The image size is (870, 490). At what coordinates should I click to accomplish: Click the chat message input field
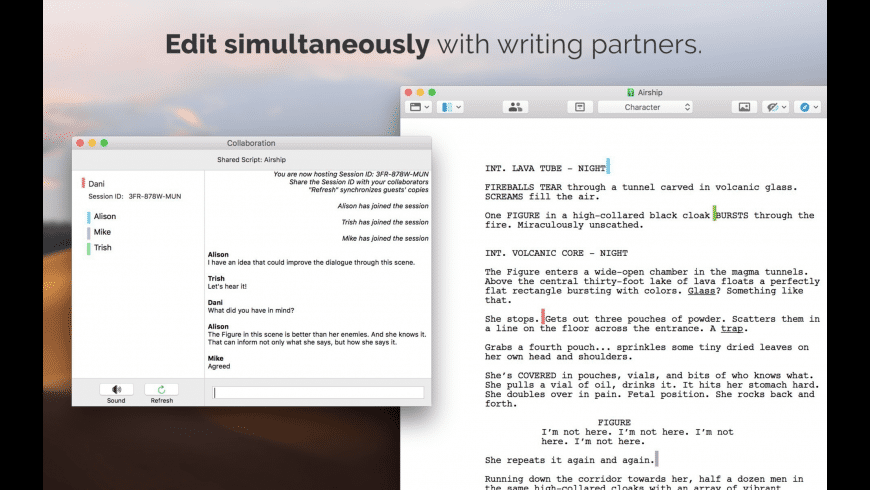tap(318, 392)
